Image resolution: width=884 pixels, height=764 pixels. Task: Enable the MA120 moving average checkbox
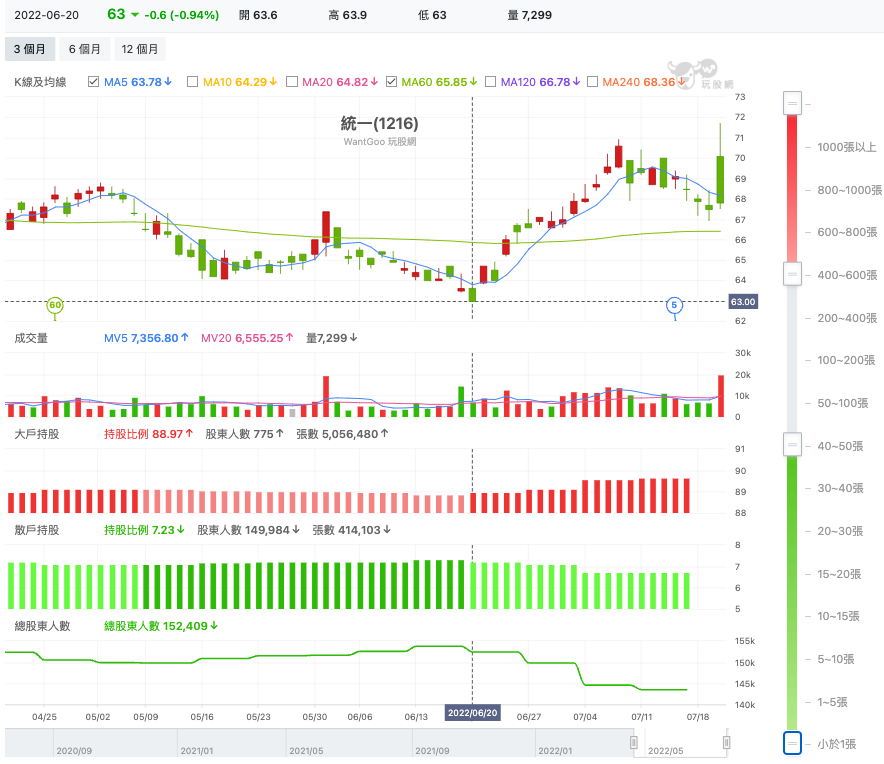point(490,82)
